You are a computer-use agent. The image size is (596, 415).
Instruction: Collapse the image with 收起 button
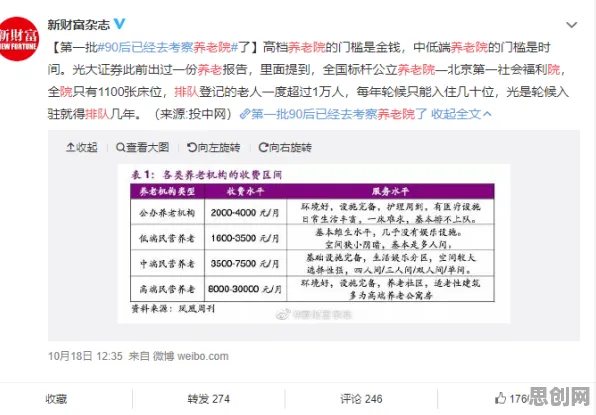(82, 147)
